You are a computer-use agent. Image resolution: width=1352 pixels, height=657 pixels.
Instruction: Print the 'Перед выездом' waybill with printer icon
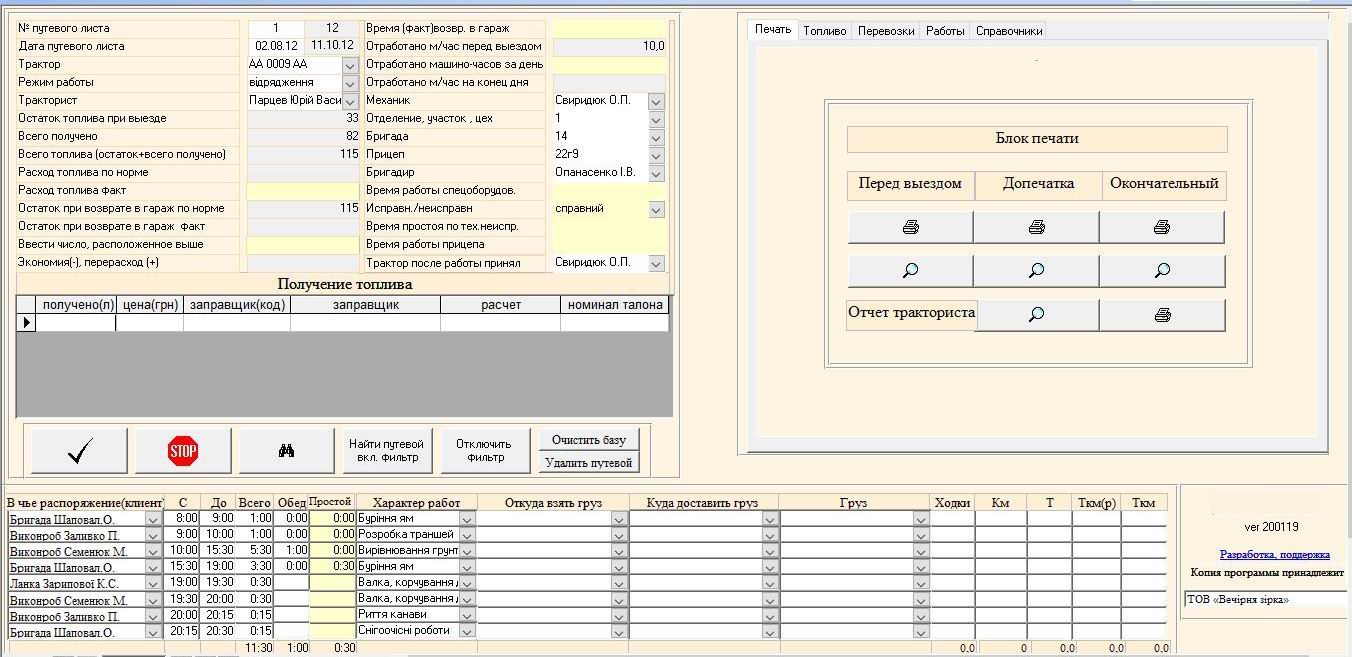910,228
